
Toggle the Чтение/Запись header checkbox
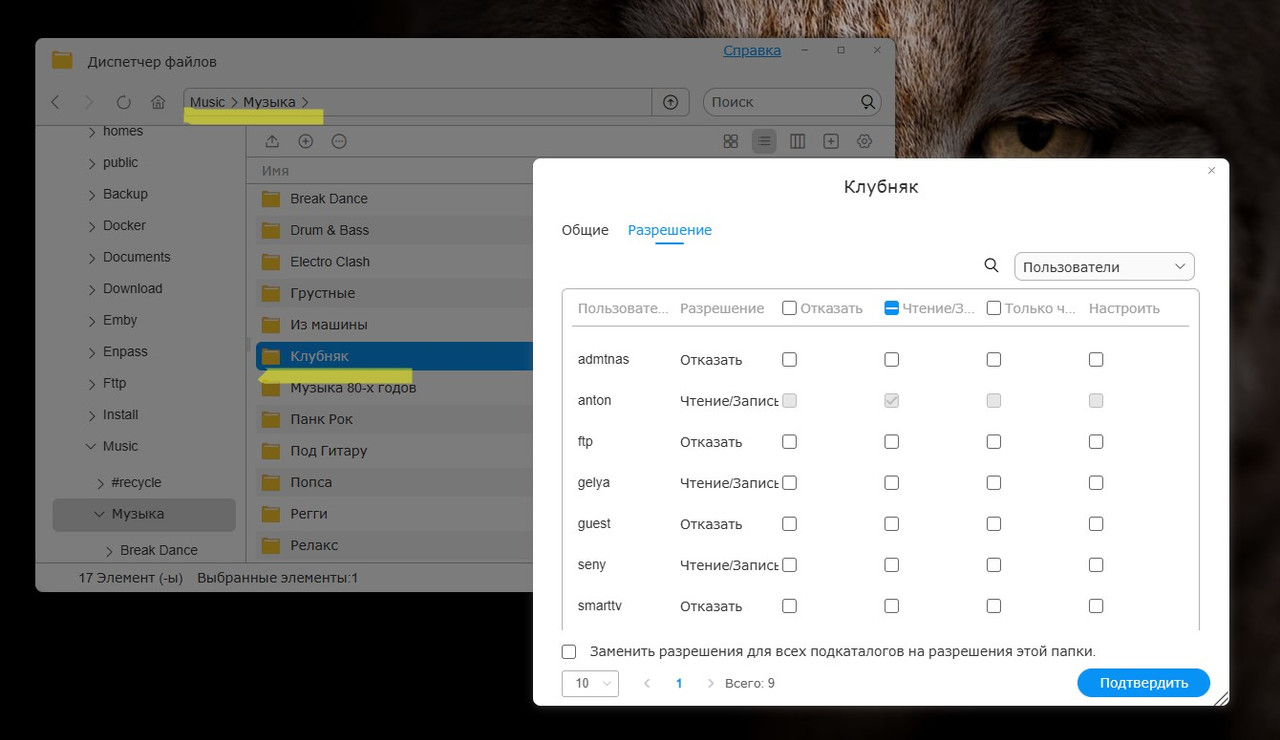892,308
